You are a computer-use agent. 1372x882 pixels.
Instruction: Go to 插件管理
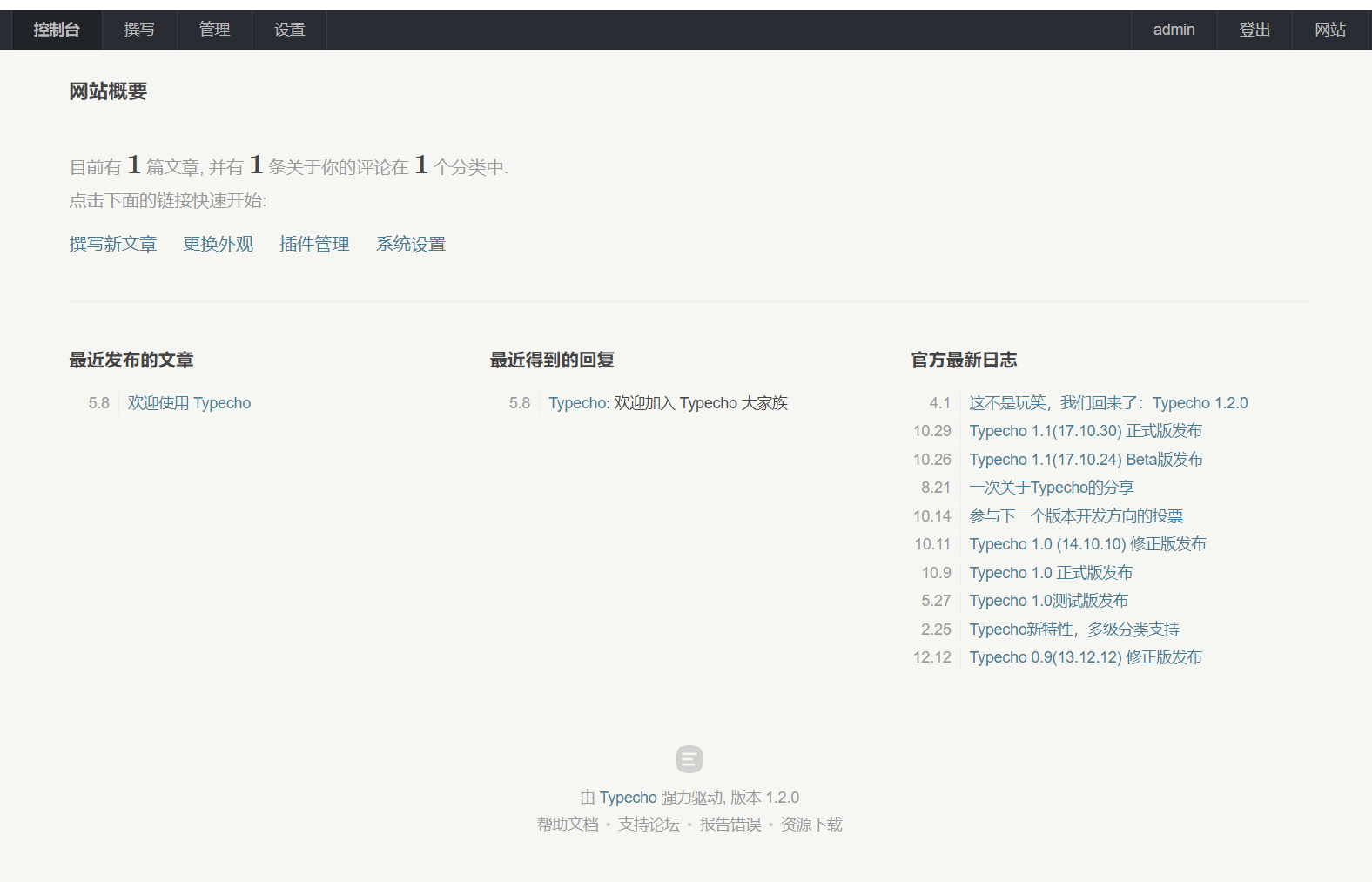click(314, 244)
